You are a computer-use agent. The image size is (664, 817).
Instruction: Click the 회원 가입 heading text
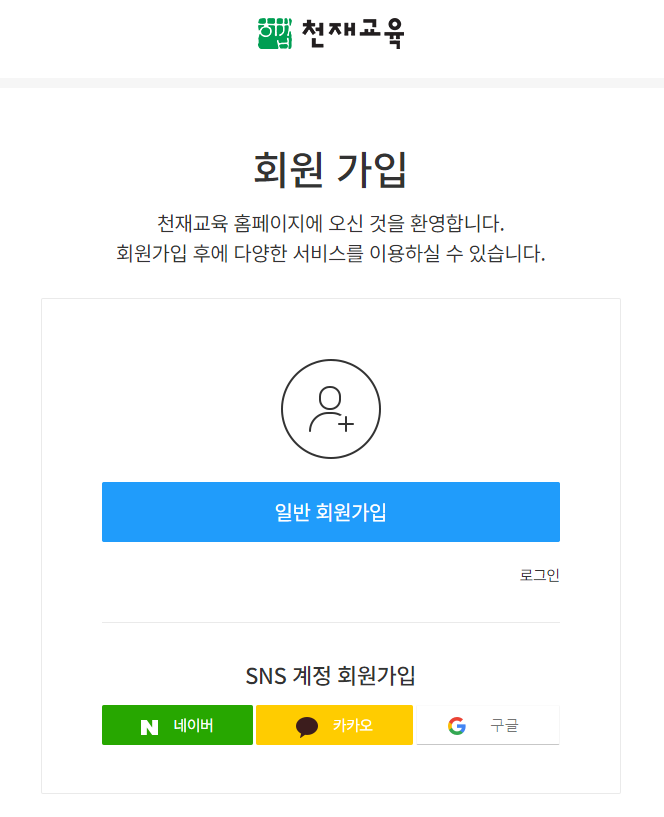330,170
